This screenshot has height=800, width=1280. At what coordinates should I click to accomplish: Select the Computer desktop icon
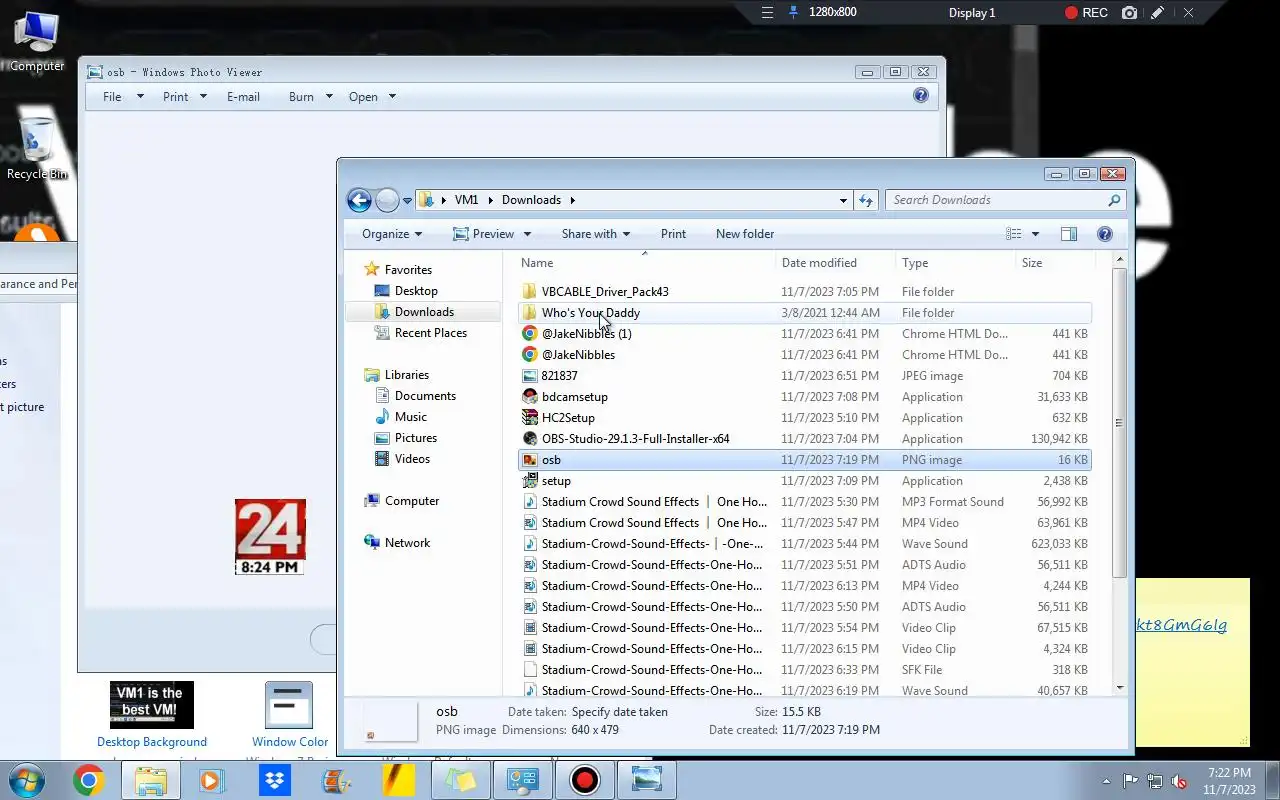tap(37, 41)
